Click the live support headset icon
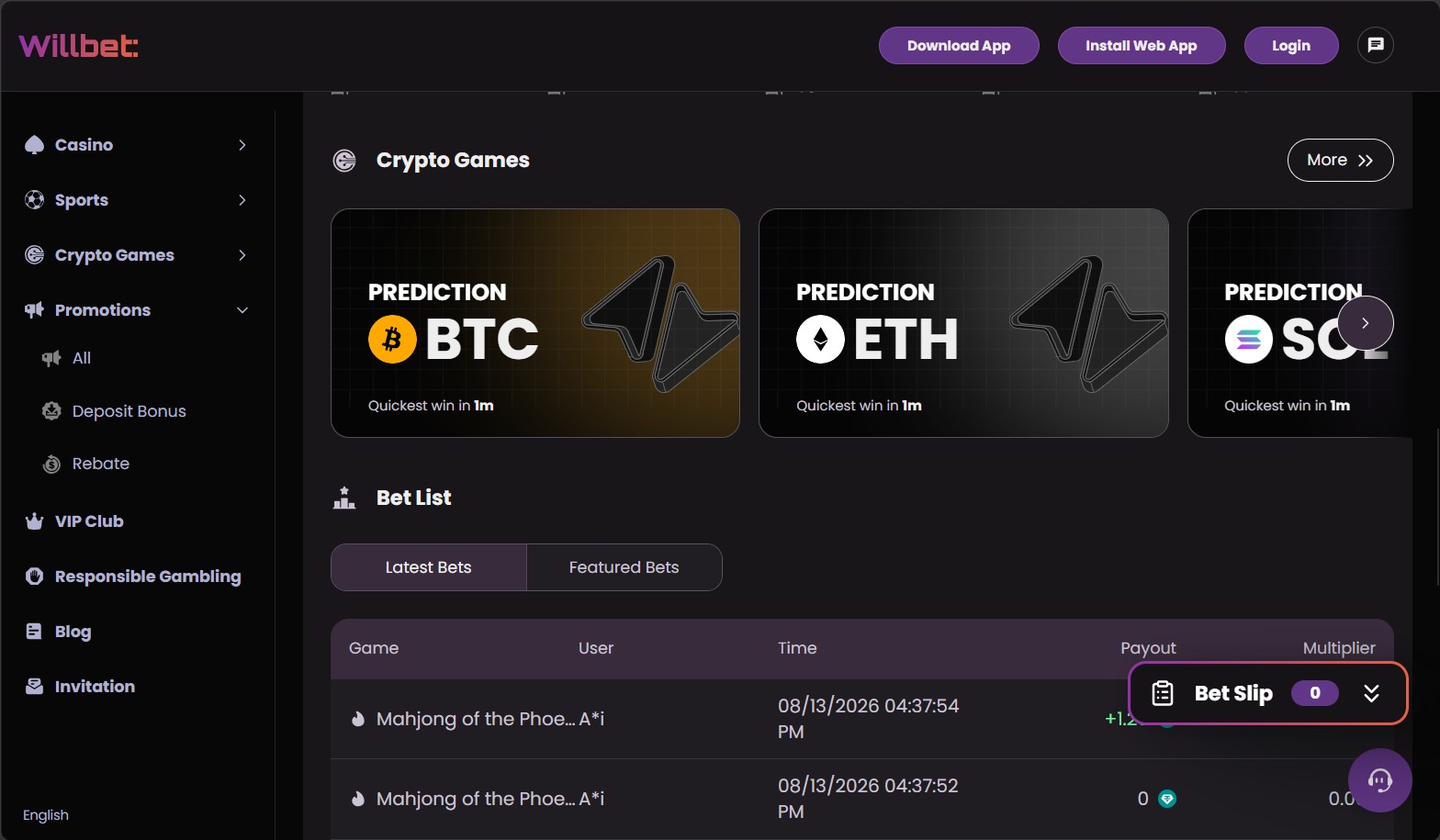1440x840 pixels. point(1379,780)
